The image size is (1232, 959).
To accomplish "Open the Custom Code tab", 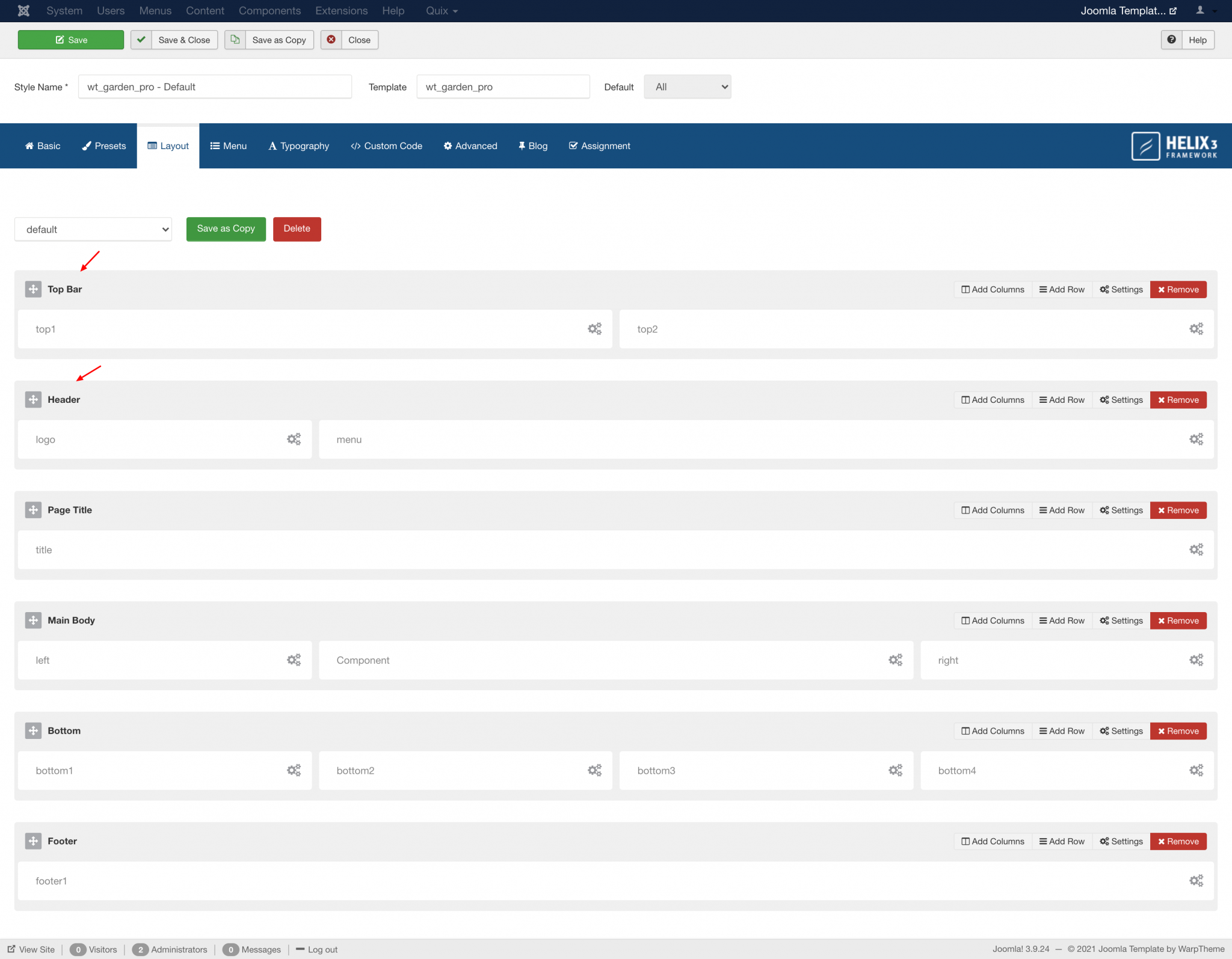I will [x=386, y=146].
